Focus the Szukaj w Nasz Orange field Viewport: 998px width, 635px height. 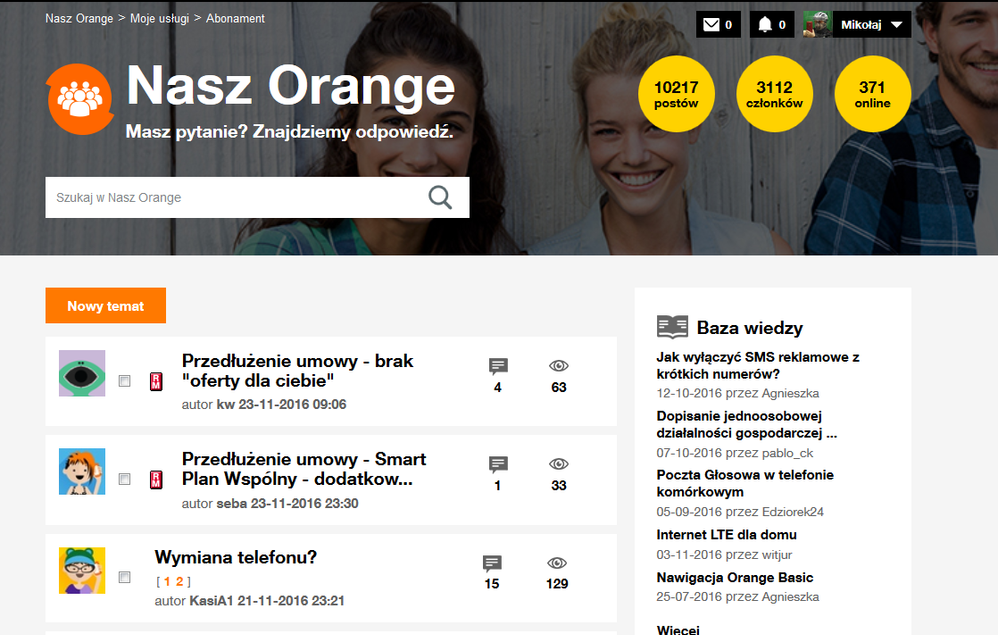(257, 197)
